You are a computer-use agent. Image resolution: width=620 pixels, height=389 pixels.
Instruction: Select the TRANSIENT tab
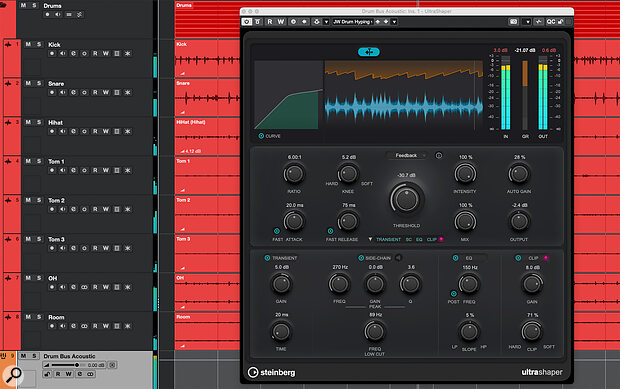(x=388, y=240)
